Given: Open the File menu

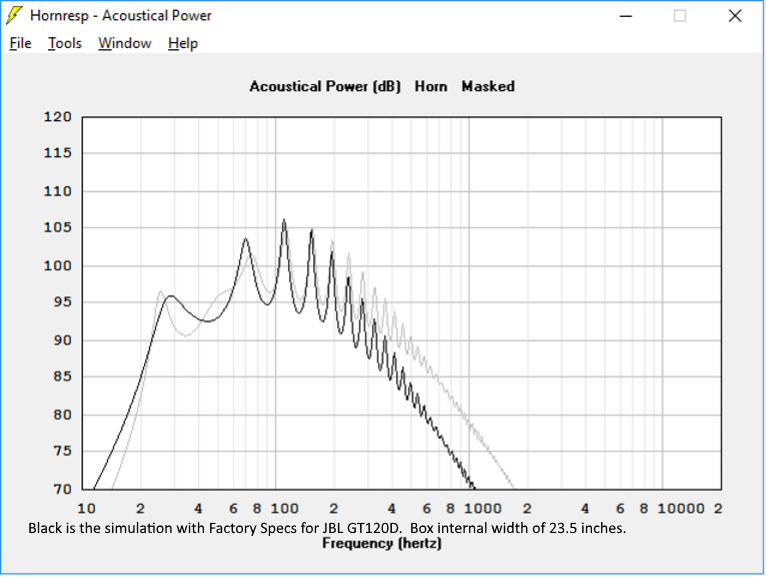Looking at the screenshot, I should 21,43.
